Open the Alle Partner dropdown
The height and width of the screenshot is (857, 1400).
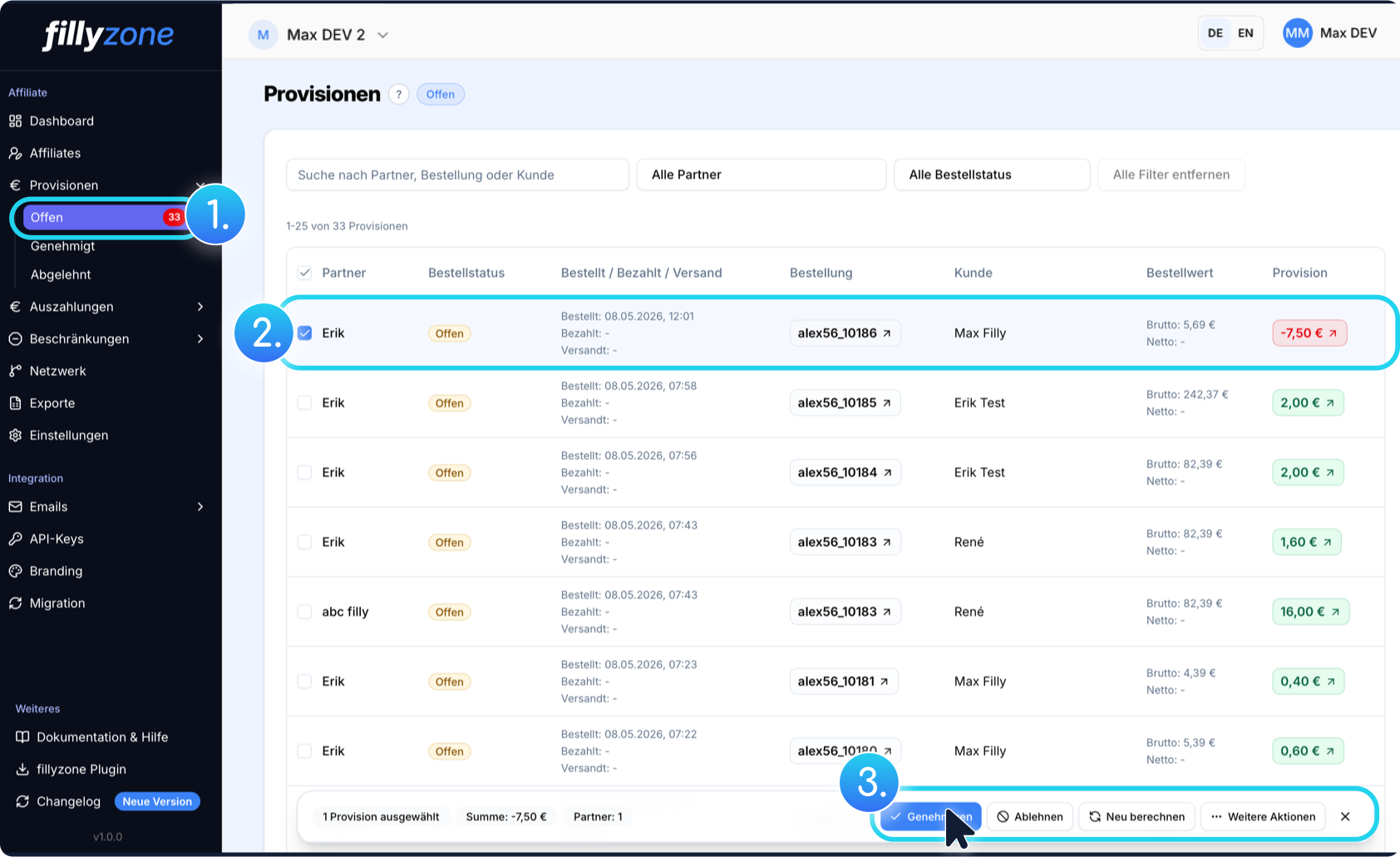(762, 175)
